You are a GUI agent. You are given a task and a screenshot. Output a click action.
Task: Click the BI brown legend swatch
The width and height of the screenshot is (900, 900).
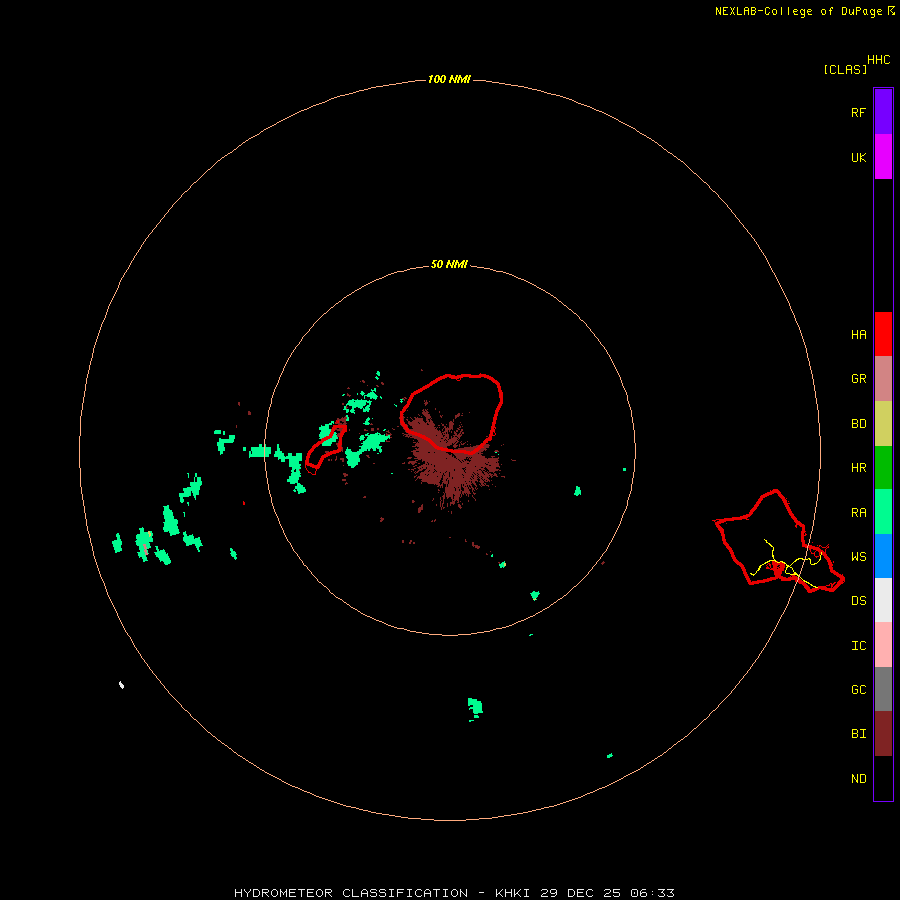tap(883, 734)
